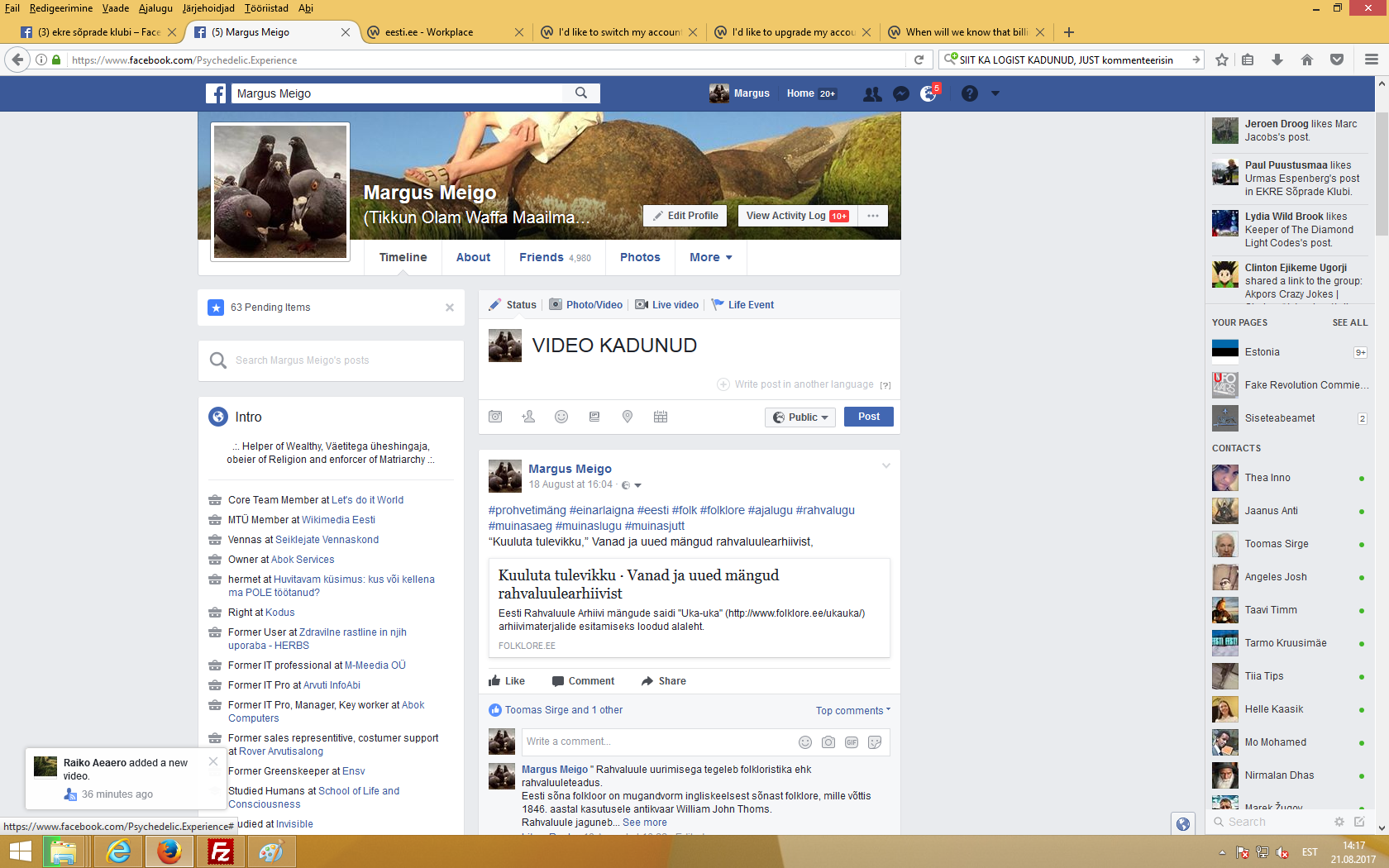Screen dimensions: 1389x868
Task: Open Internet Explorer from the taskbar
Action: [x=119, y=851]
